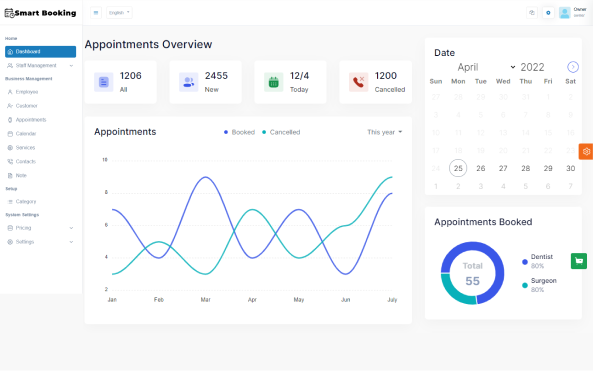Click the Total 55 donut chart center
The height and width of the screenshot is (371, 593).
point(472,274)
